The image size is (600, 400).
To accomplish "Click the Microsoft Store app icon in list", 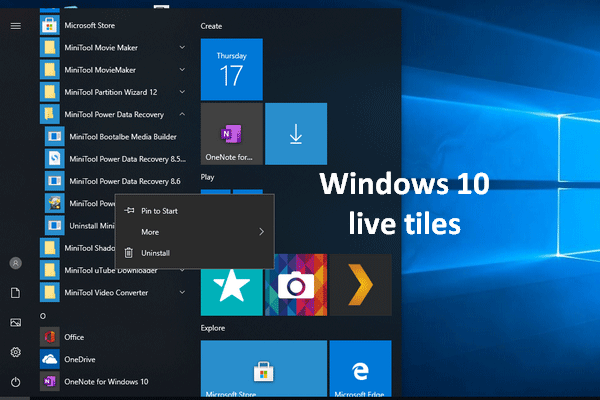I will click(50, 26).
